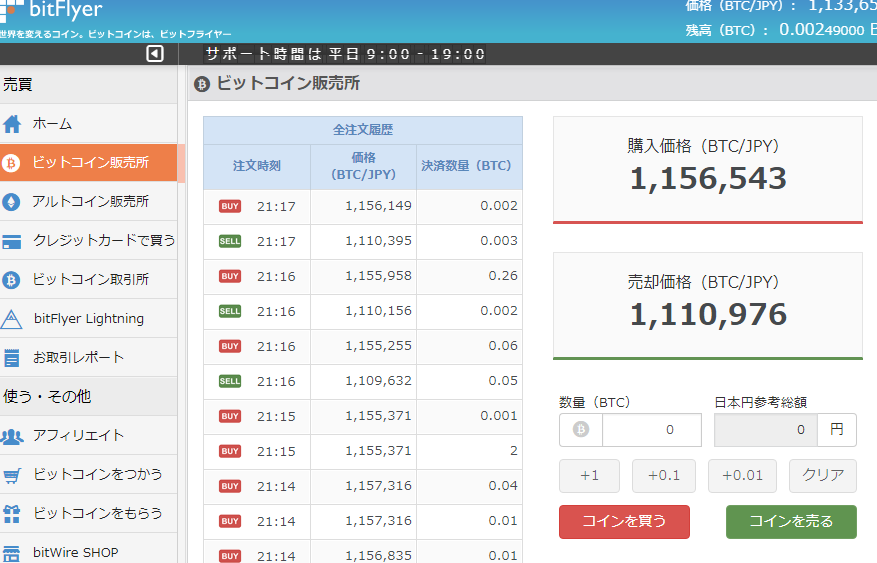
Task: Open bitFlyer Lightning menu entry
Action: coord(88,319)
